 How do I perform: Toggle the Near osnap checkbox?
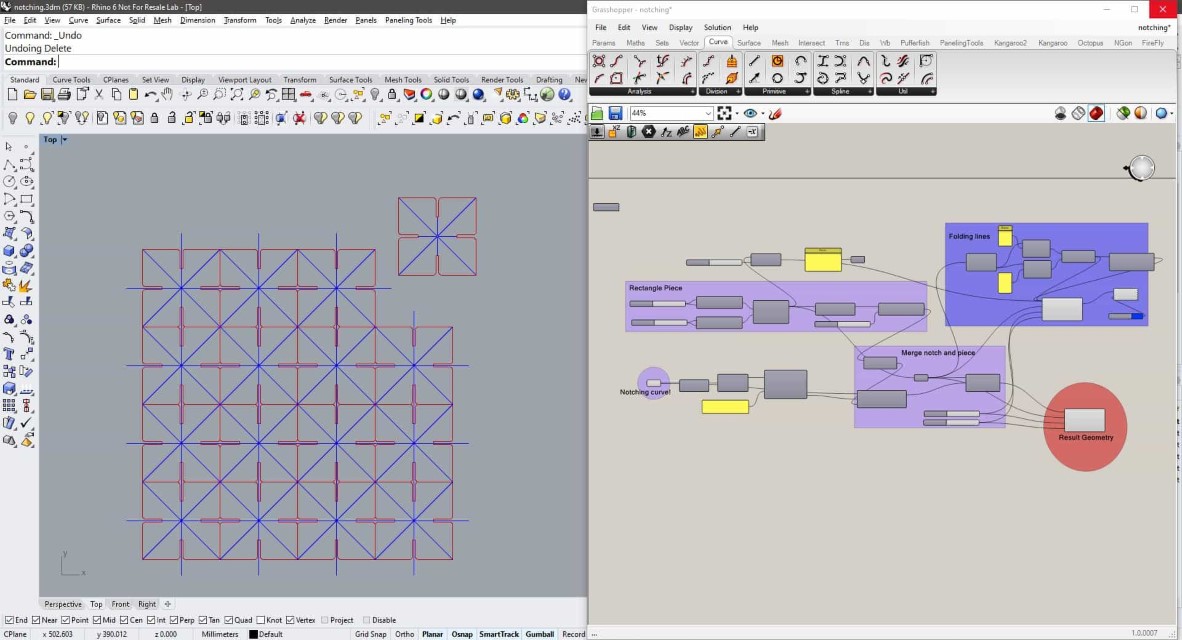(x=36, y=620)
